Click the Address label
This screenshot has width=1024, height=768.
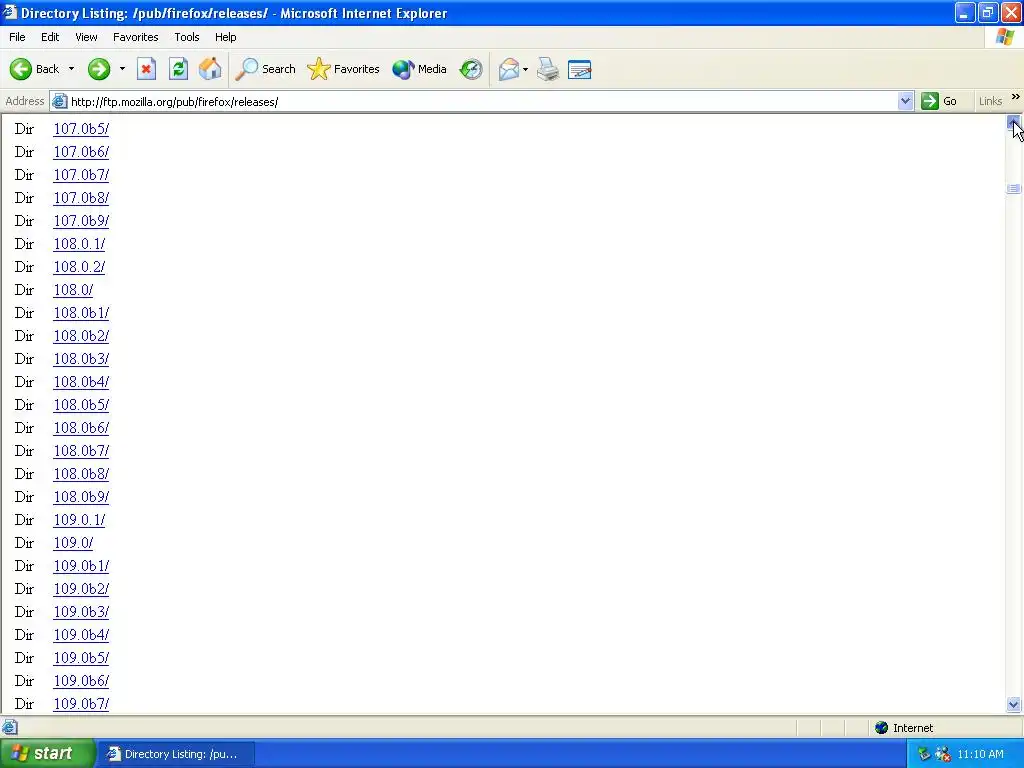pos(24,101)
